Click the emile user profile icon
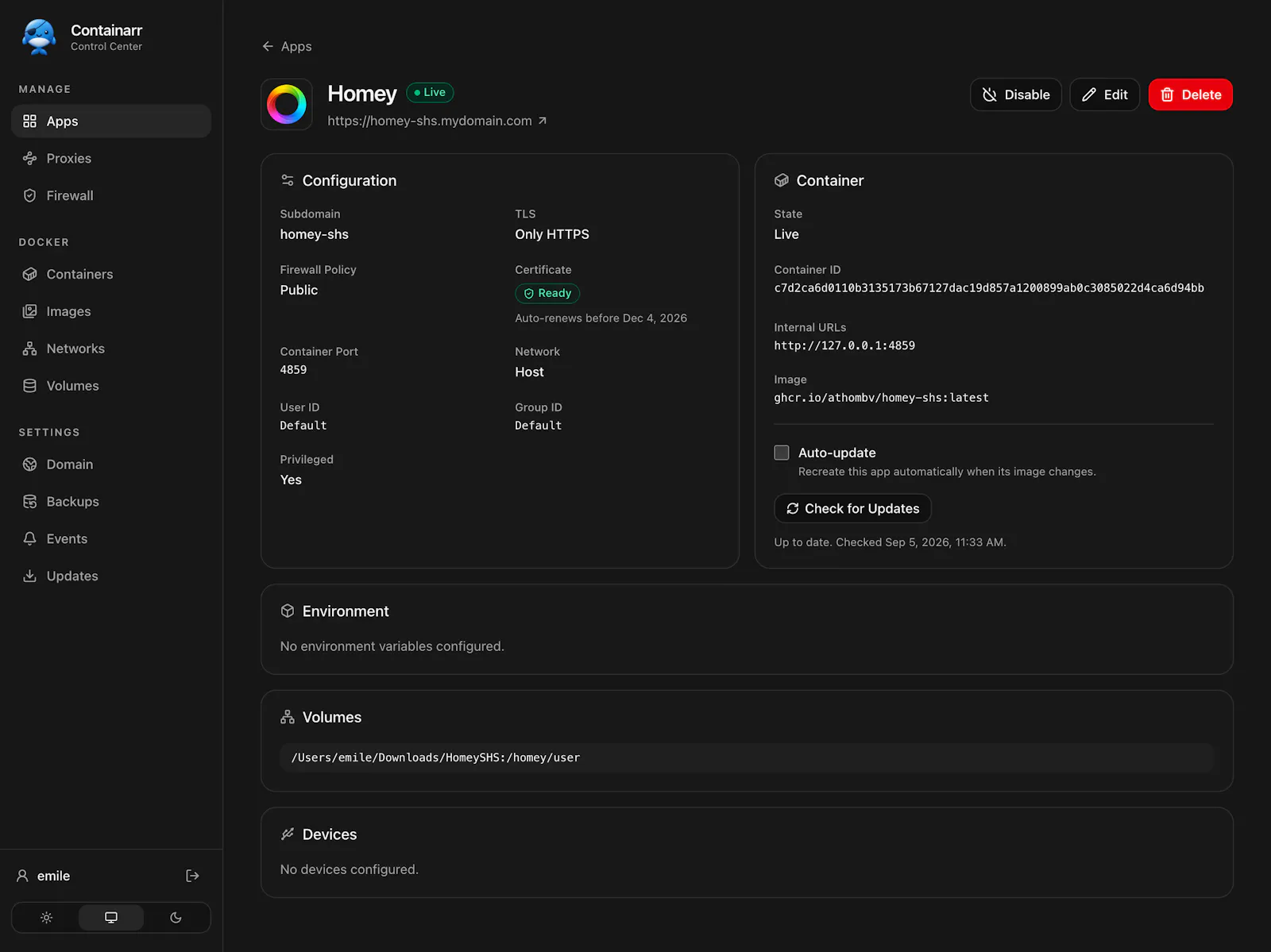Screen dimensions: 1271x952 [x=22, y=876]
